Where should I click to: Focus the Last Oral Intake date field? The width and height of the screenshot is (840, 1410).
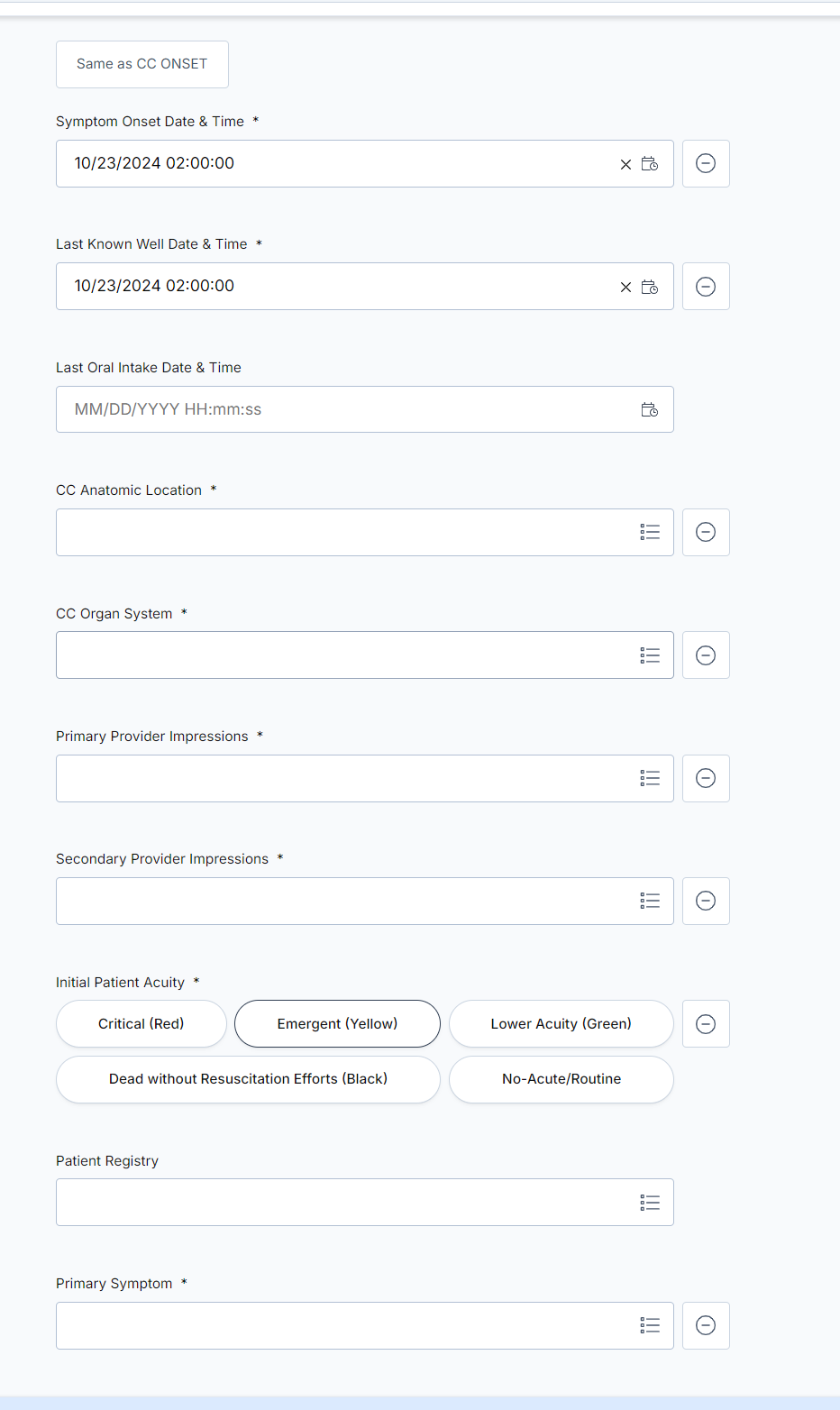click(365, 409)
